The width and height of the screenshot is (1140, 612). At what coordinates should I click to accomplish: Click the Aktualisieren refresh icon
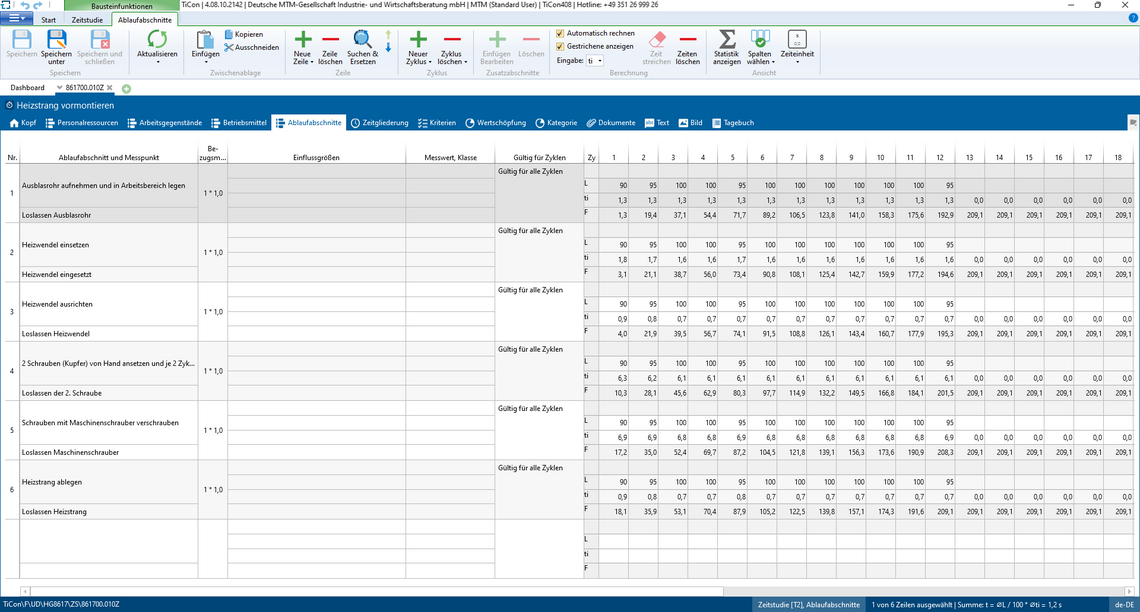click(157, 40)
